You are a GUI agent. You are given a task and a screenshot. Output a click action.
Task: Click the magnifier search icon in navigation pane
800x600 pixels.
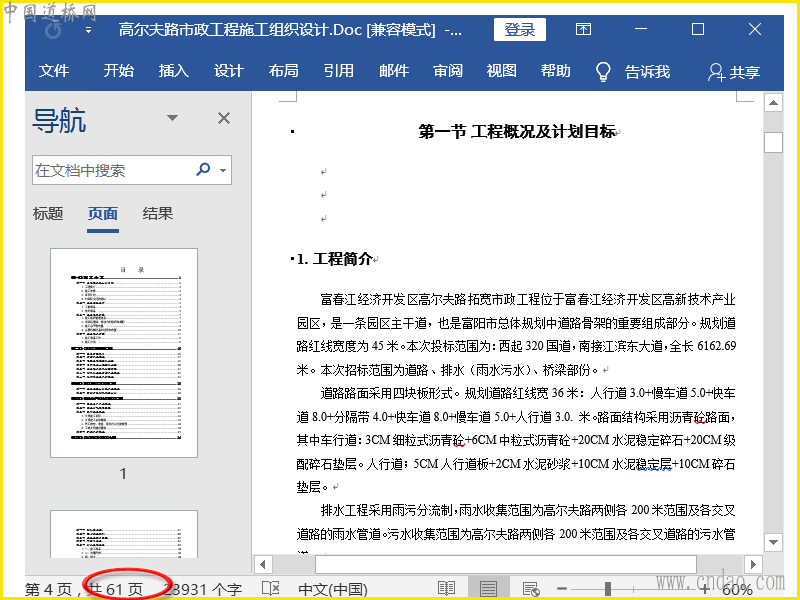[x=203, y=169]
